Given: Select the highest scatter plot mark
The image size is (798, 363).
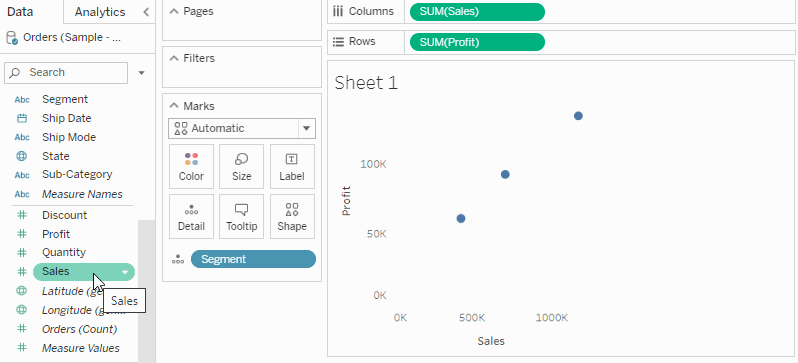Looking at the screenshot, I should click(x=578, y=116).
